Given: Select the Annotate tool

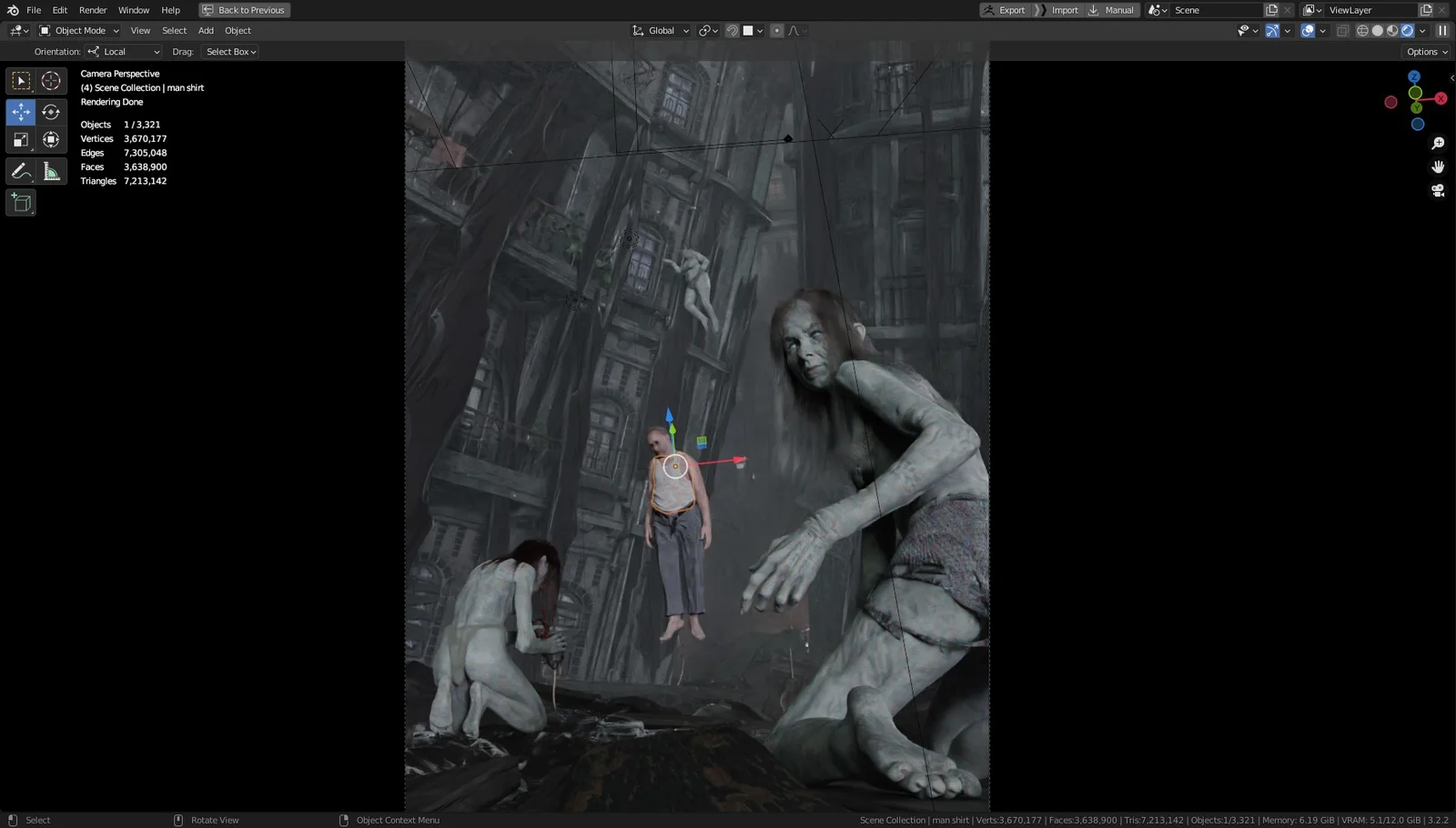Looking at the screenshot, I should point(21,170).
